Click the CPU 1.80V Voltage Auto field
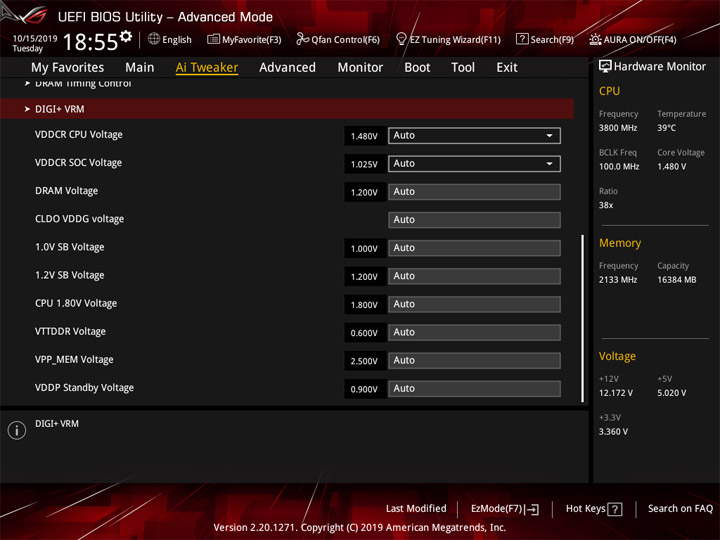 pos(474,304)
